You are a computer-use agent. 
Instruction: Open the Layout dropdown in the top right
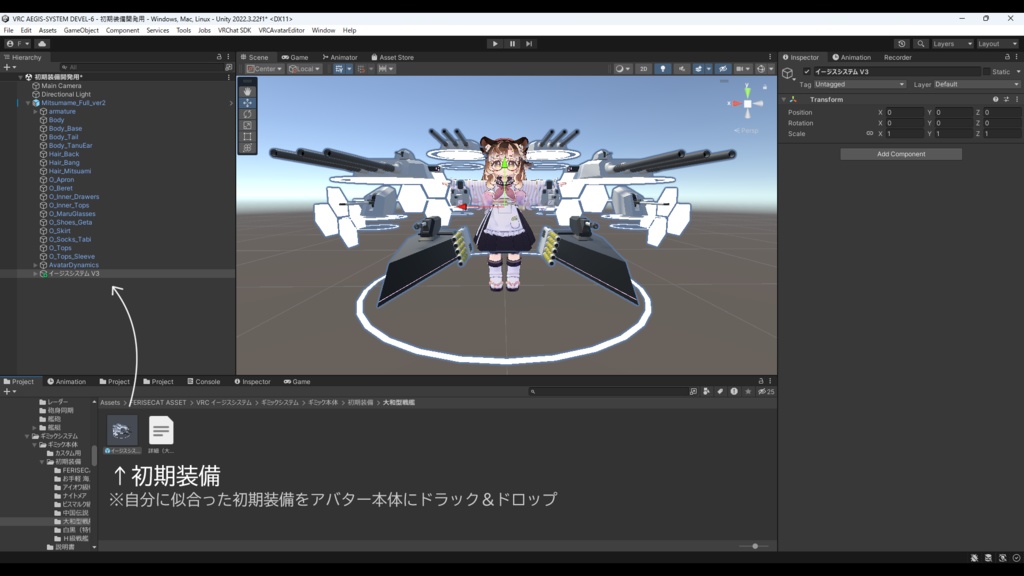point(998,43)
